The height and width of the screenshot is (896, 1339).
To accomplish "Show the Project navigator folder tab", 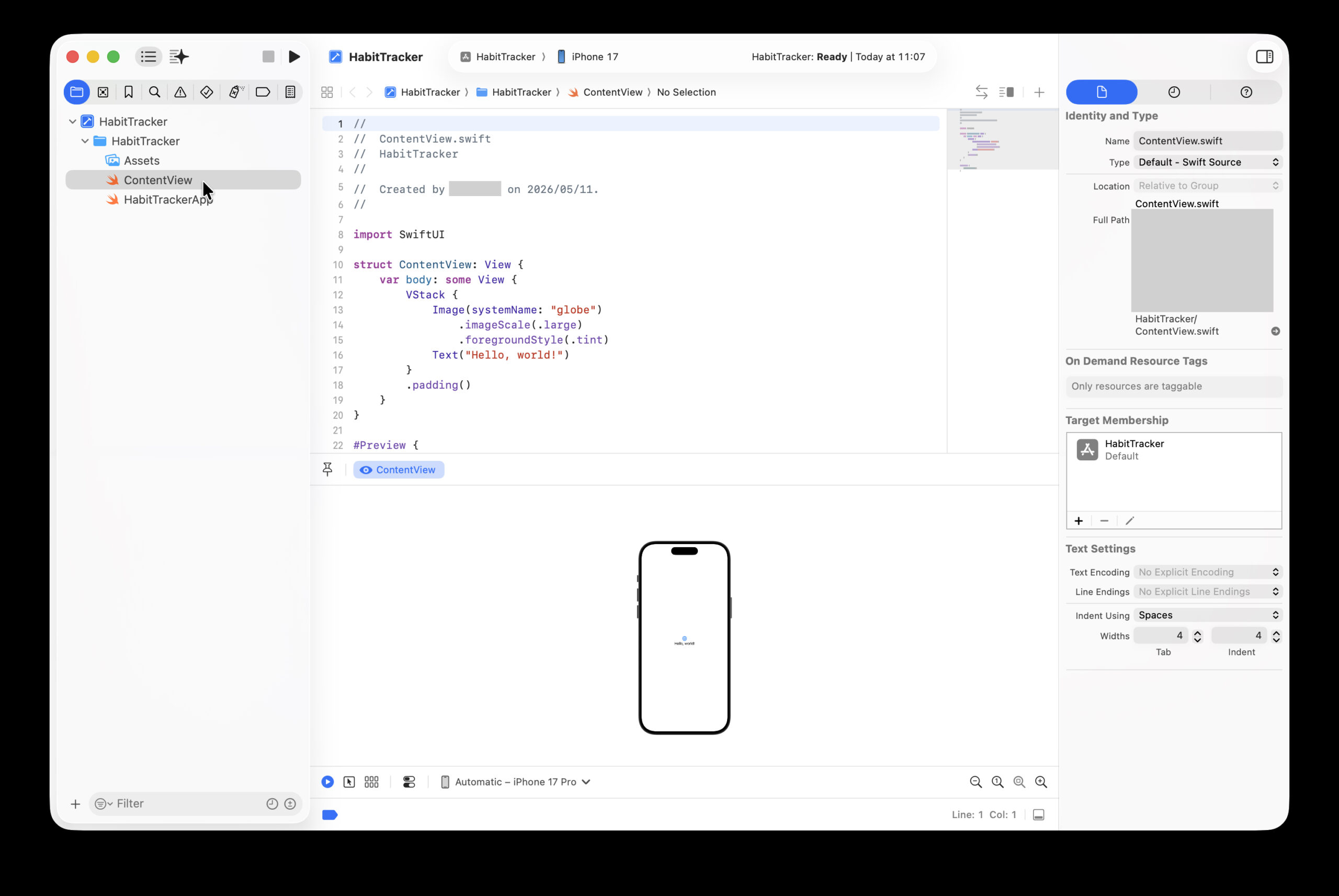I will click(x=76, y=92).
